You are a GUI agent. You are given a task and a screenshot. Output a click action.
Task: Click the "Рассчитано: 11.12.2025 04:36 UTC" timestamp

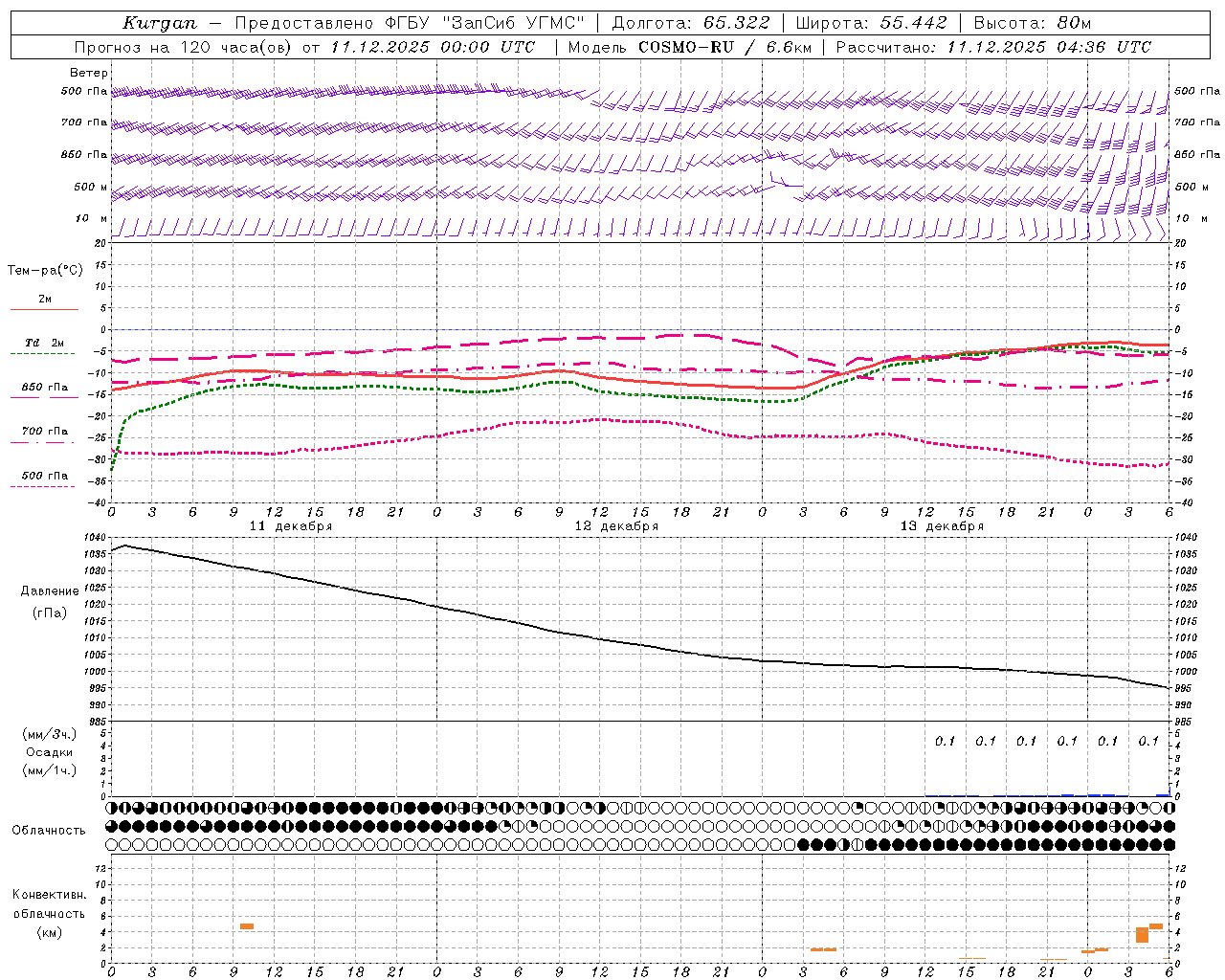tap(994, 47)
